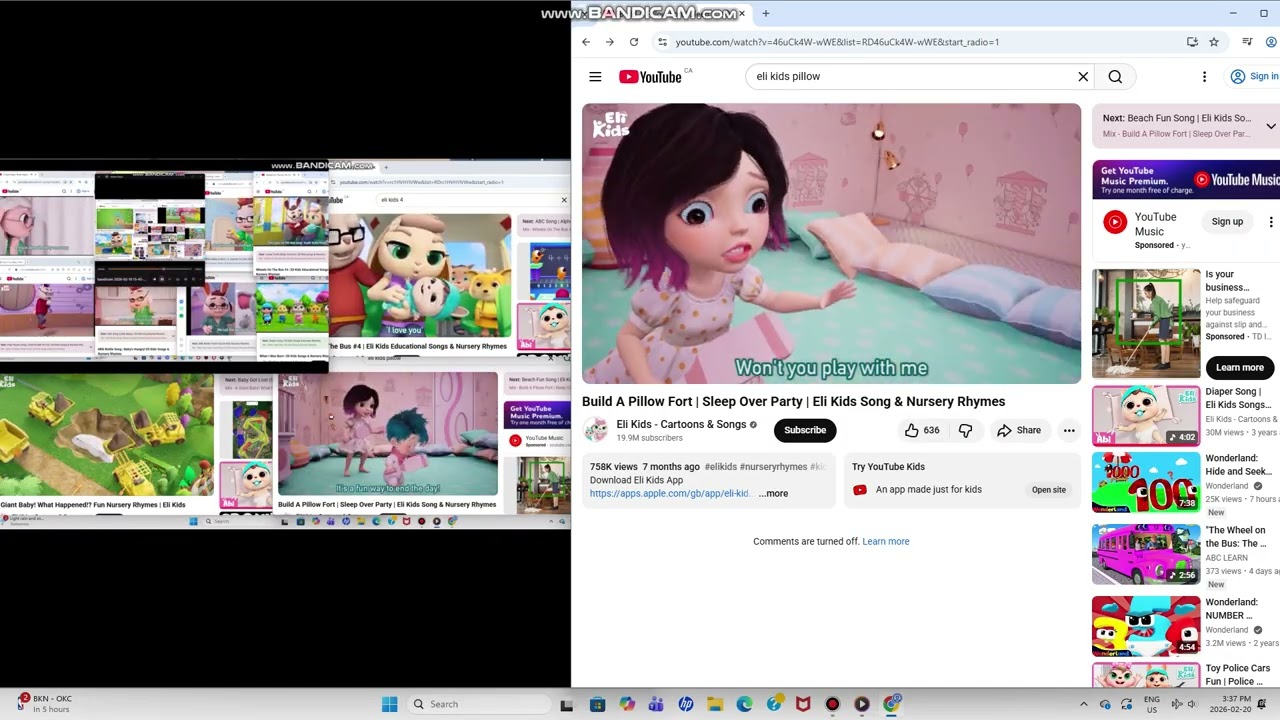Screen dimensions: 1280x720
Task: Bookmark this page with the star icon
Action: 1214,42
